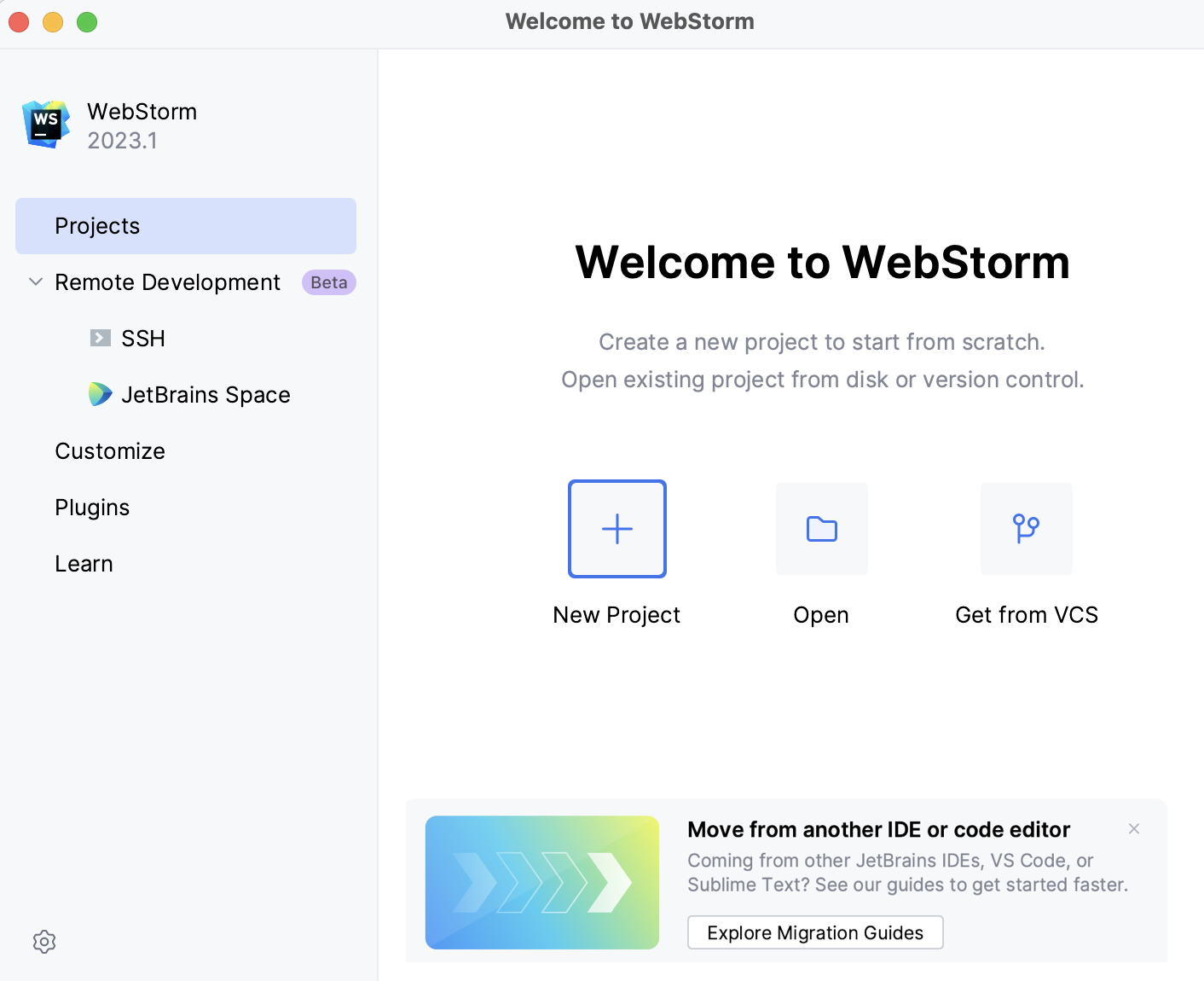The image size is (1204, 981).
Task: Click the New Project text label
Action: pyautogui.click(x=616, y=615)
